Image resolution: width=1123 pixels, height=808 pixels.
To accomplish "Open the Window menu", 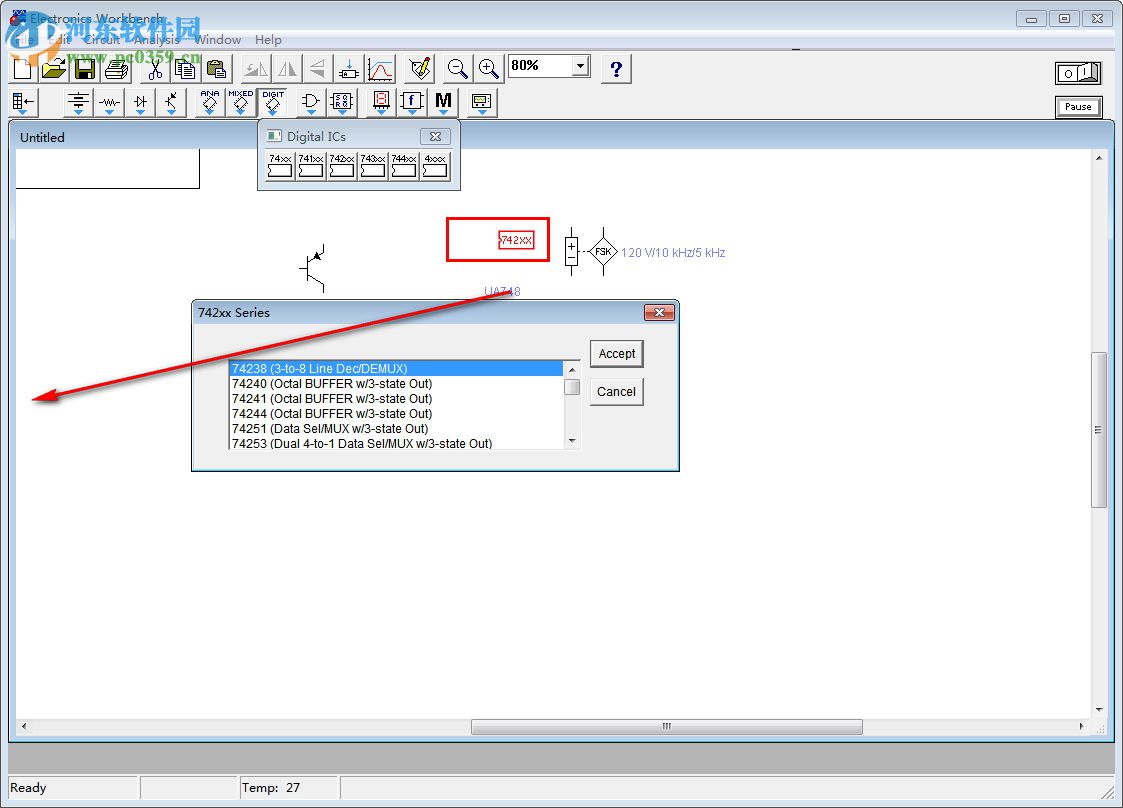I will point(218,39).
